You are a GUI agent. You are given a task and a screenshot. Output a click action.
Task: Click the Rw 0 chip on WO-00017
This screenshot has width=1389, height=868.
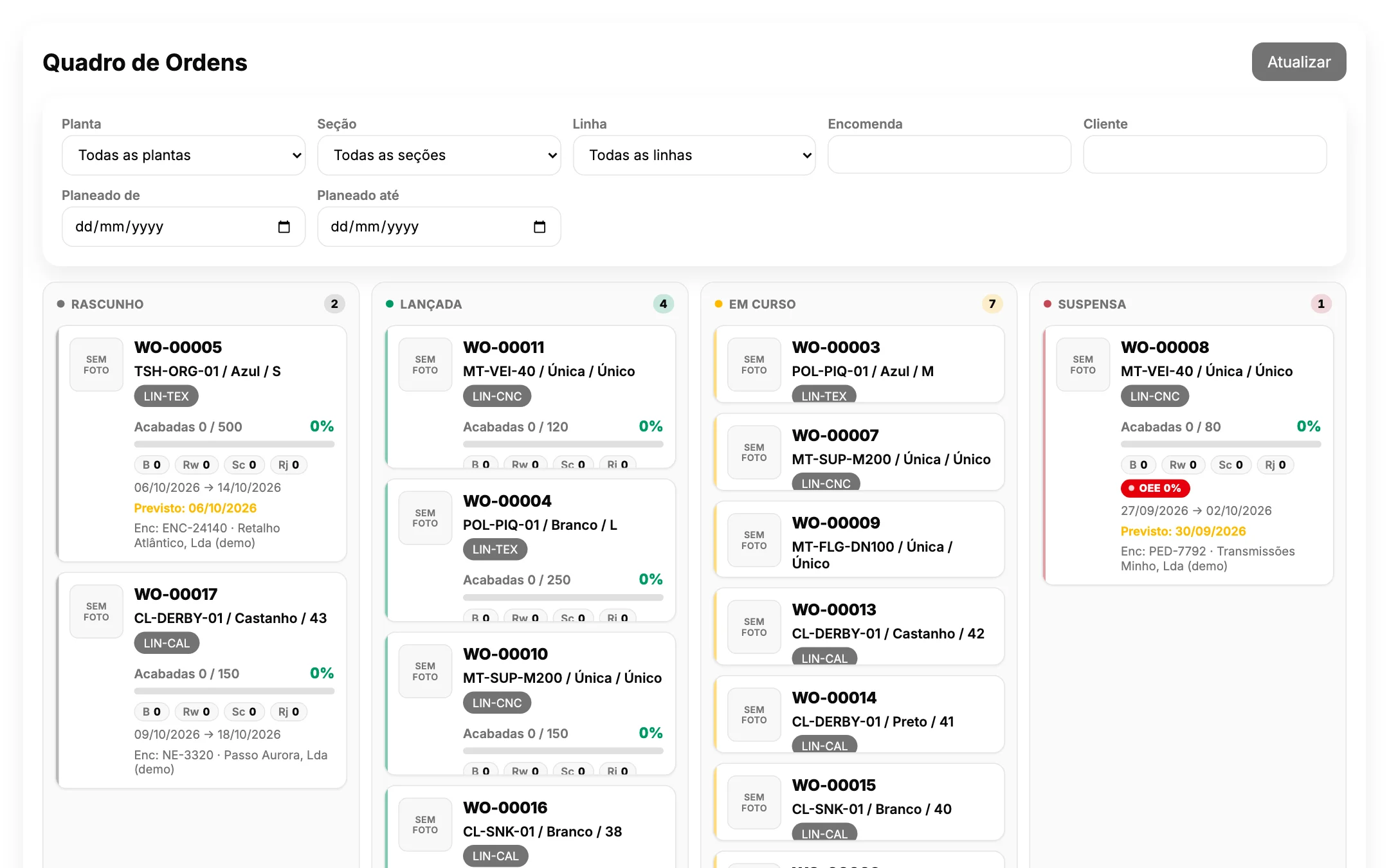pos(196,712)
